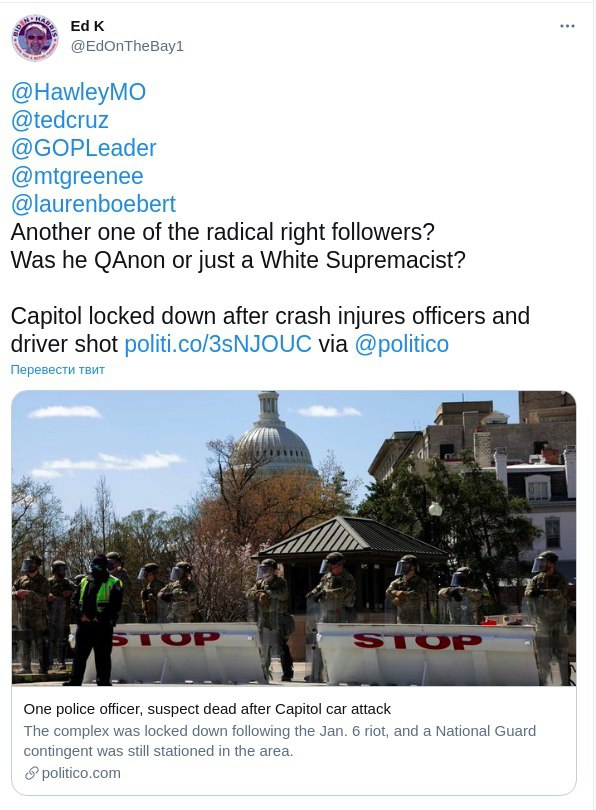This screenshot has height=810, width=596.
Task: Click the tweet text about QAnon
Action: pos(238,260)
